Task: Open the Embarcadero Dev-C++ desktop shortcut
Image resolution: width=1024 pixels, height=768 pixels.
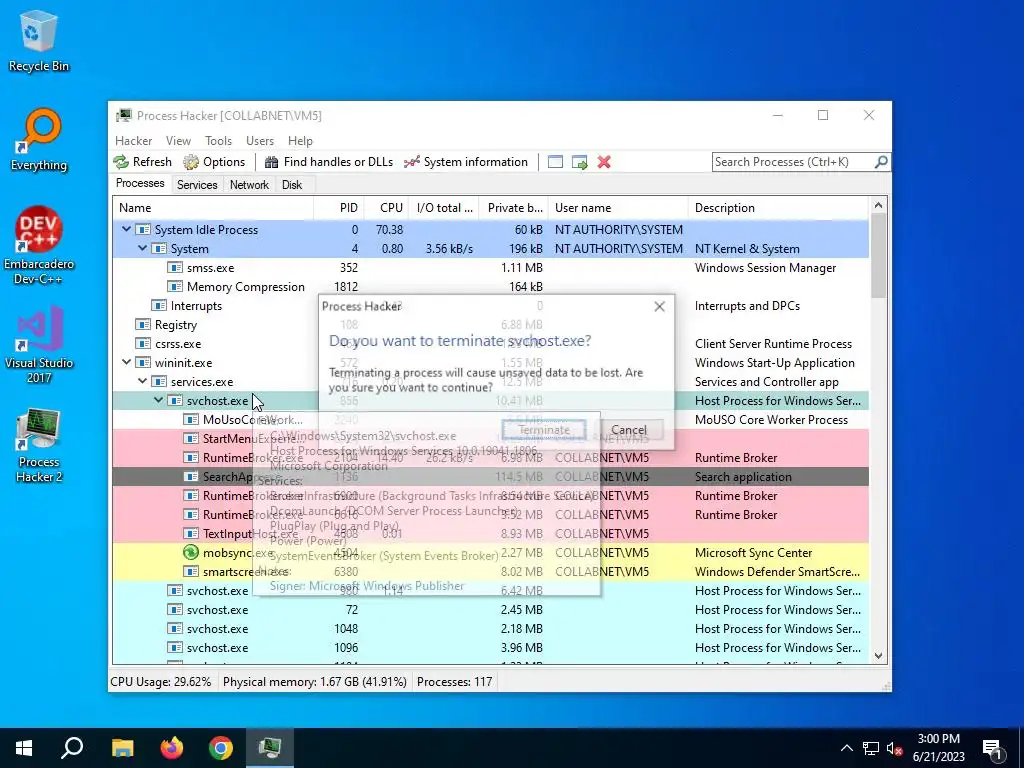Action: 39,246
